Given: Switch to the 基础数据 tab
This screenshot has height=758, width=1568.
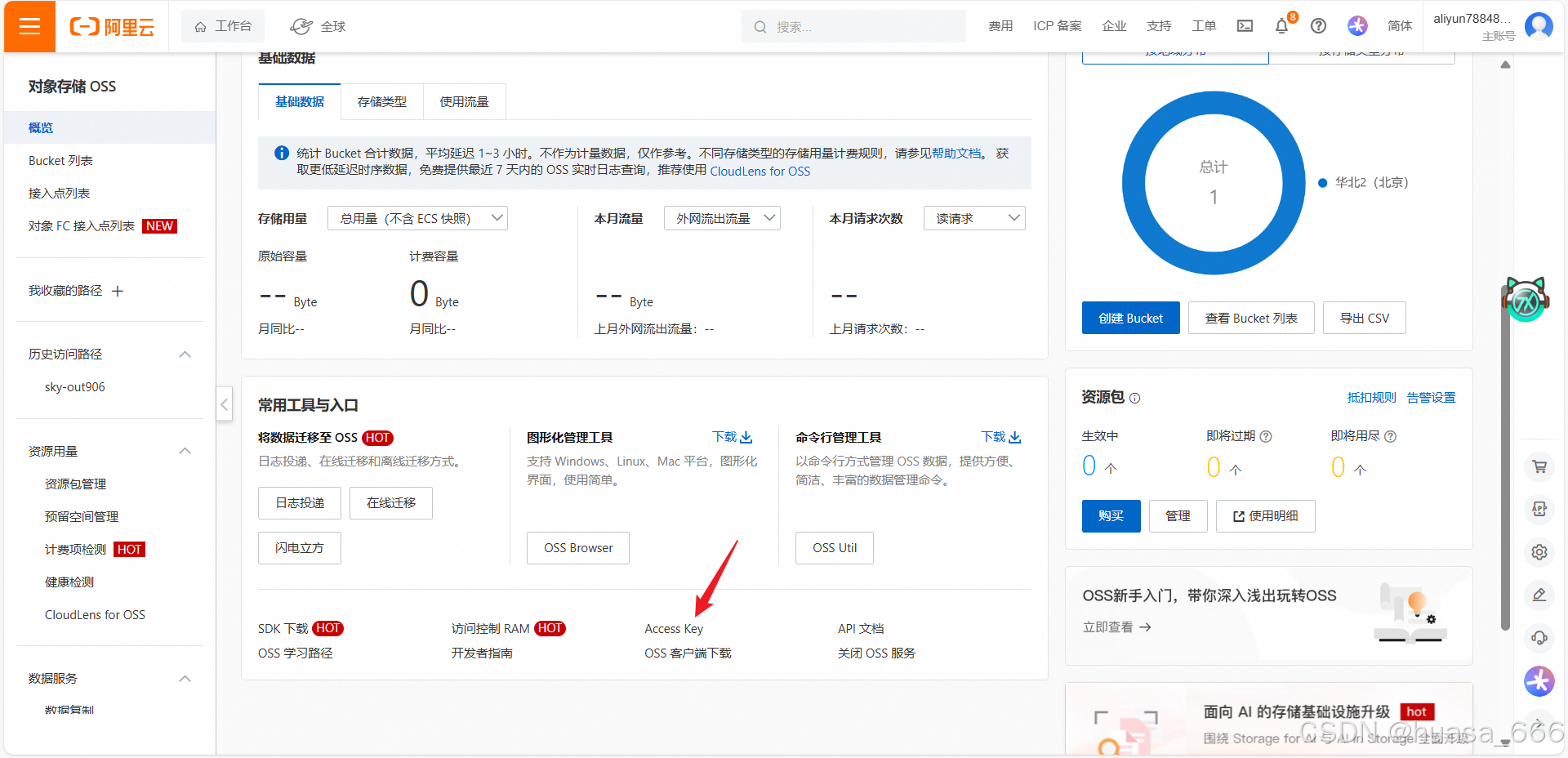Looking at the screenshot, I should (300, 102).
